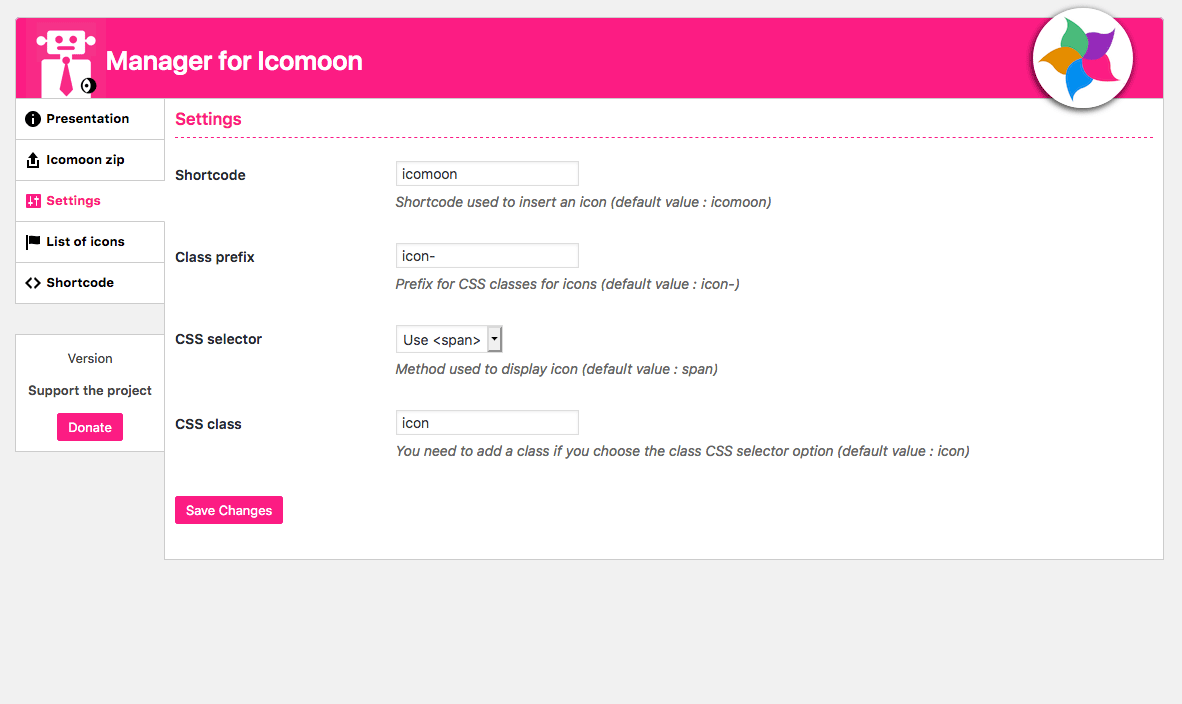Open the Shortcode tab in the sidebar
This screenshot has width=1182, height=704.
pyautogui.click(x=80, y=283)
